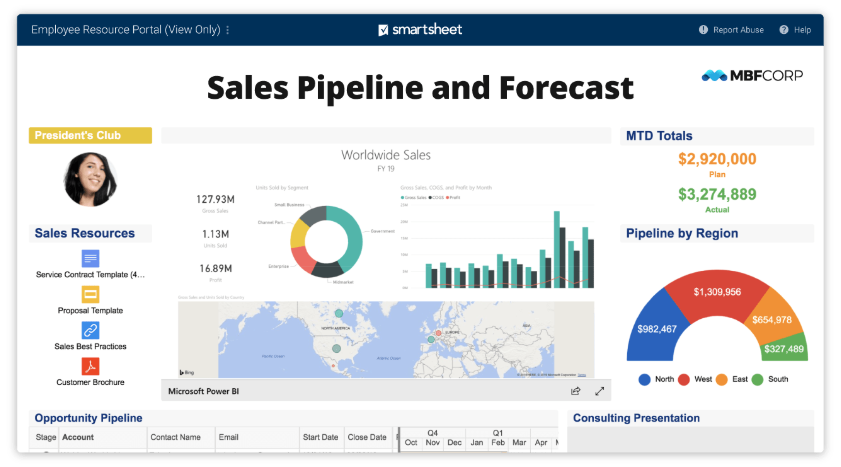Click the Help question mark icon
Viewport: 841px width, 467px height.
784,30
